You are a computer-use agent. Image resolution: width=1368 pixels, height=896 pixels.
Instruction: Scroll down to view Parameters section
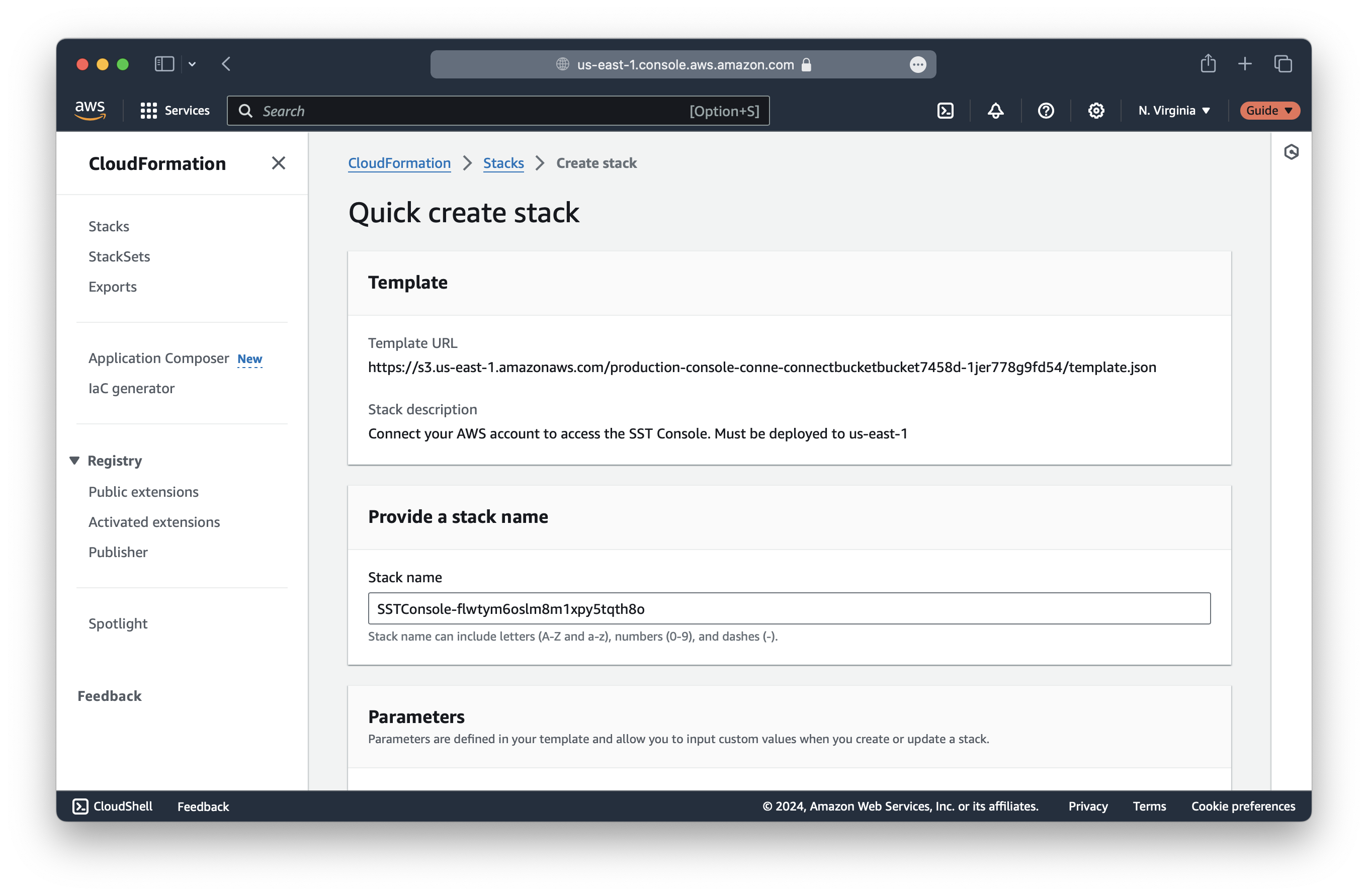click(x=416, y=716)
